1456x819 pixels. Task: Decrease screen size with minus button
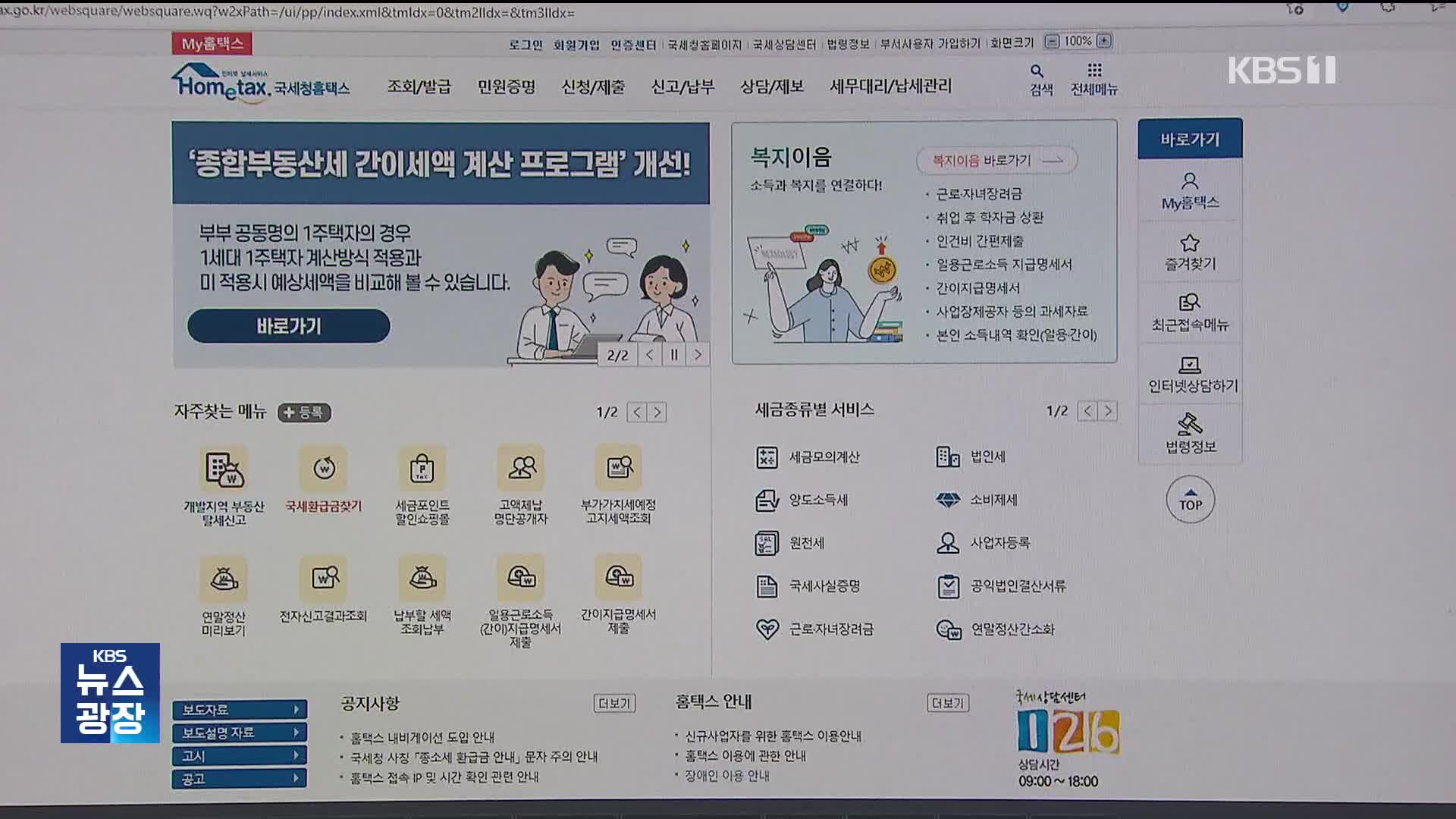(x=1052, y=42)
